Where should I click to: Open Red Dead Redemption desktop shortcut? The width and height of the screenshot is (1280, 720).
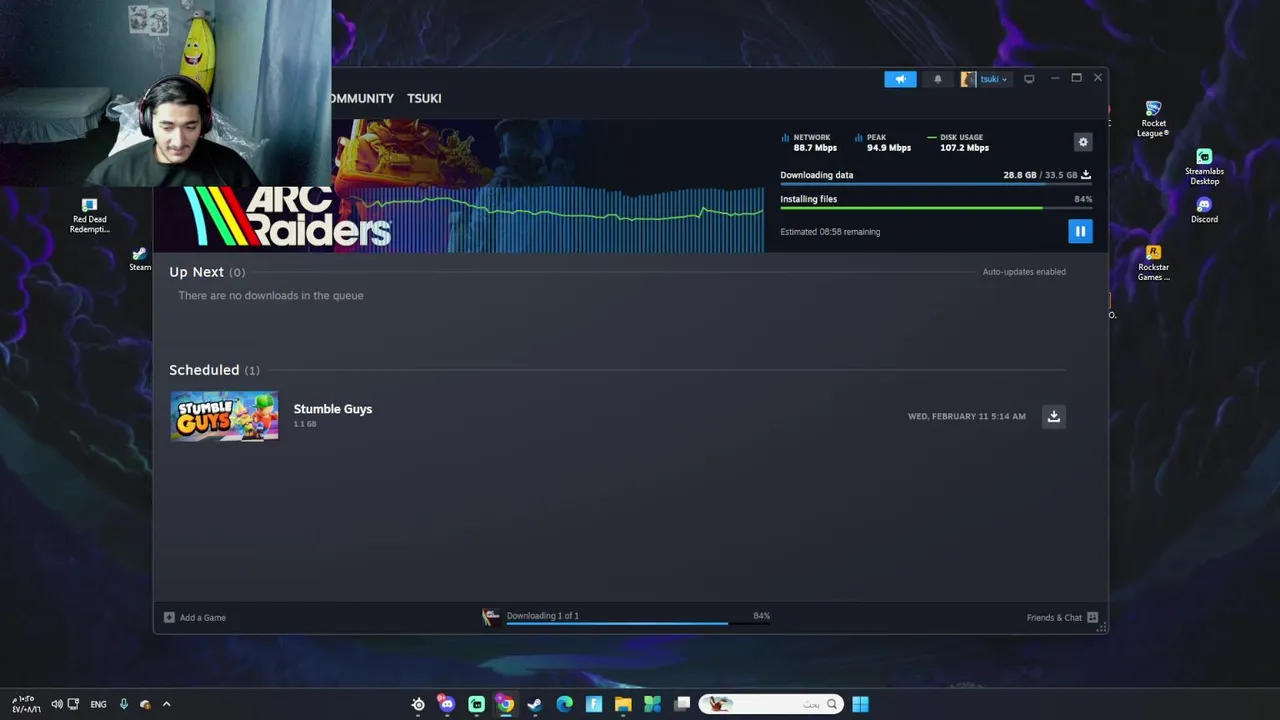[89, 216]
